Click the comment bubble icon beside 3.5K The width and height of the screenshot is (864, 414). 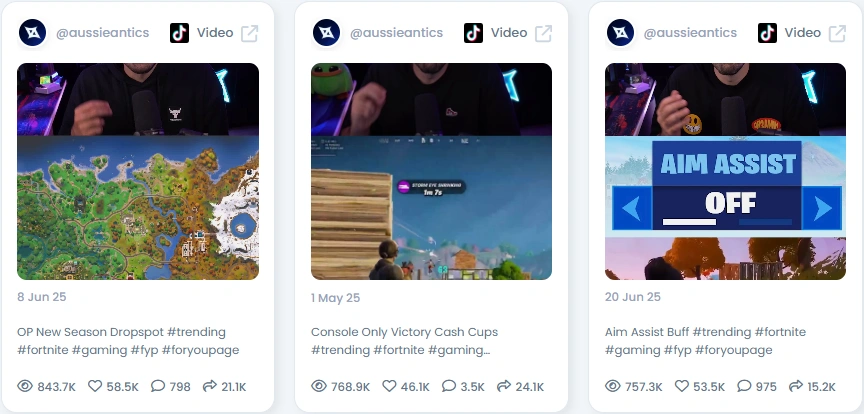[x=449, y=386]
